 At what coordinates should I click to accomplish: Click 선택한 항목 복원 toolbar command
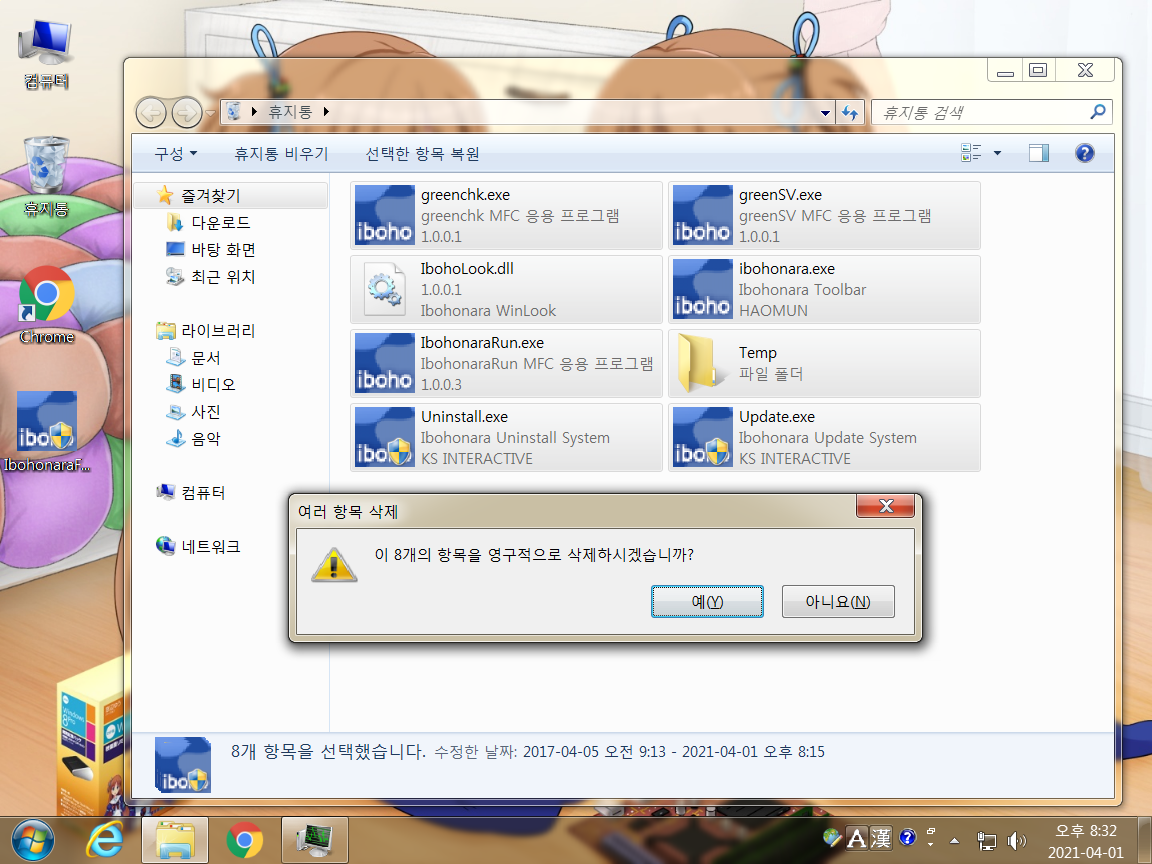(422, 154)
